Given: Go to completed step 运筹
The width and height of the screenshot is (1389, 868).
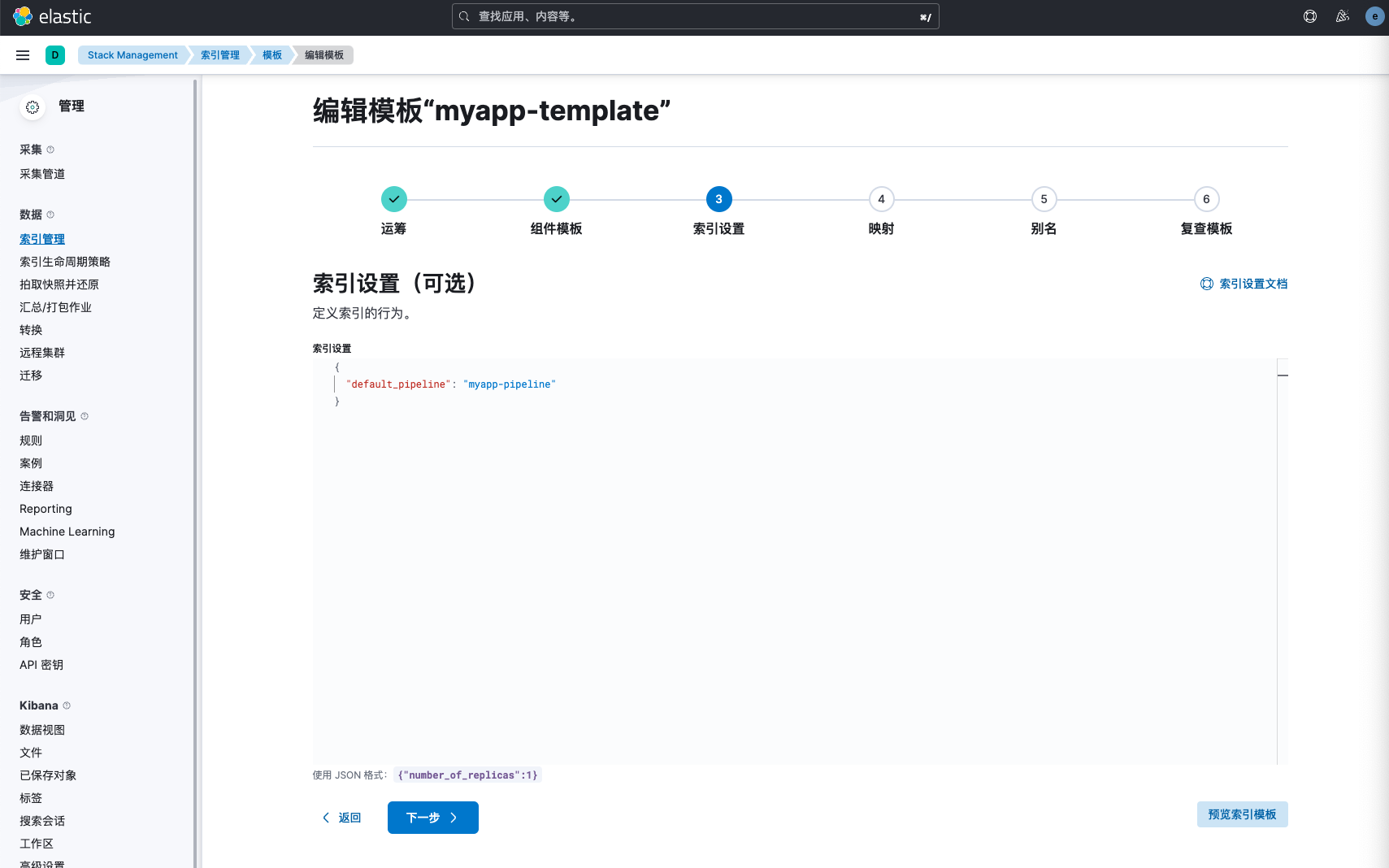Looking at the screenshot, I should click(394, 199).
